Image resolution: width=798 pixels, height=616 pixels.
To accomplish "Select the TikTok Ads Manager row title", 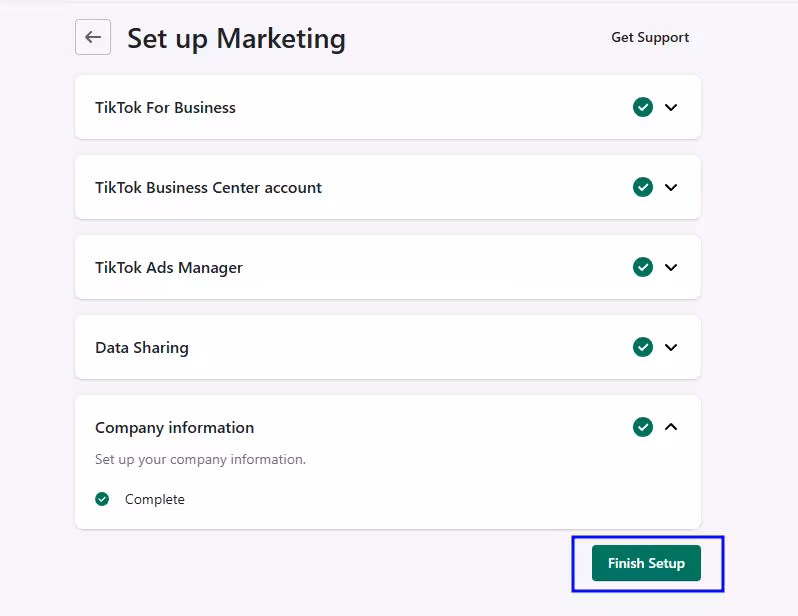I will pos(169,267).
